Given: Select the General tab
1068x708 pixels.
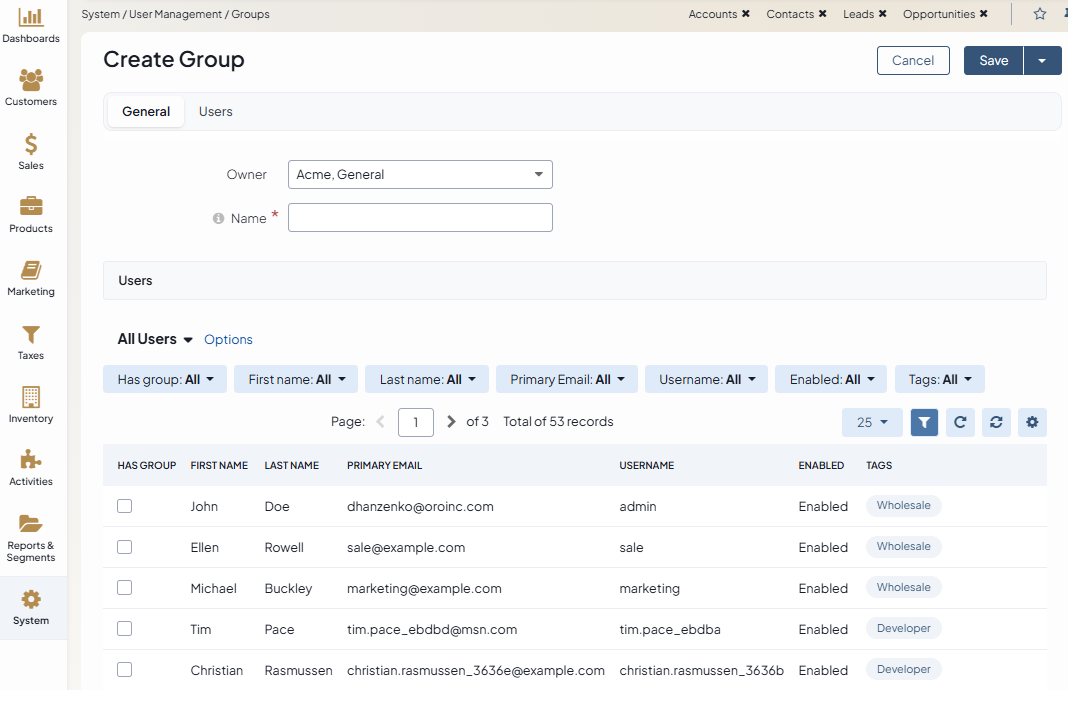Looking at the screenshot, I should [x=146, y=112].
